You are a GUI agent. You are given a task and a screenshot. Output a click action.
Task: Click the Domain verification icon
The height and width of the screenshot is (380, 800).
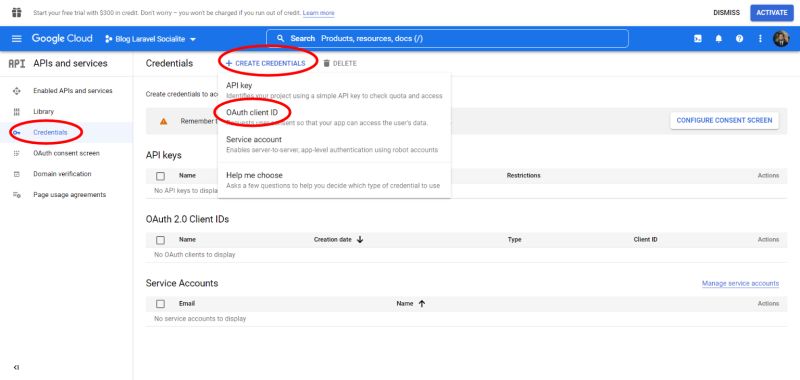coord(16,174)
